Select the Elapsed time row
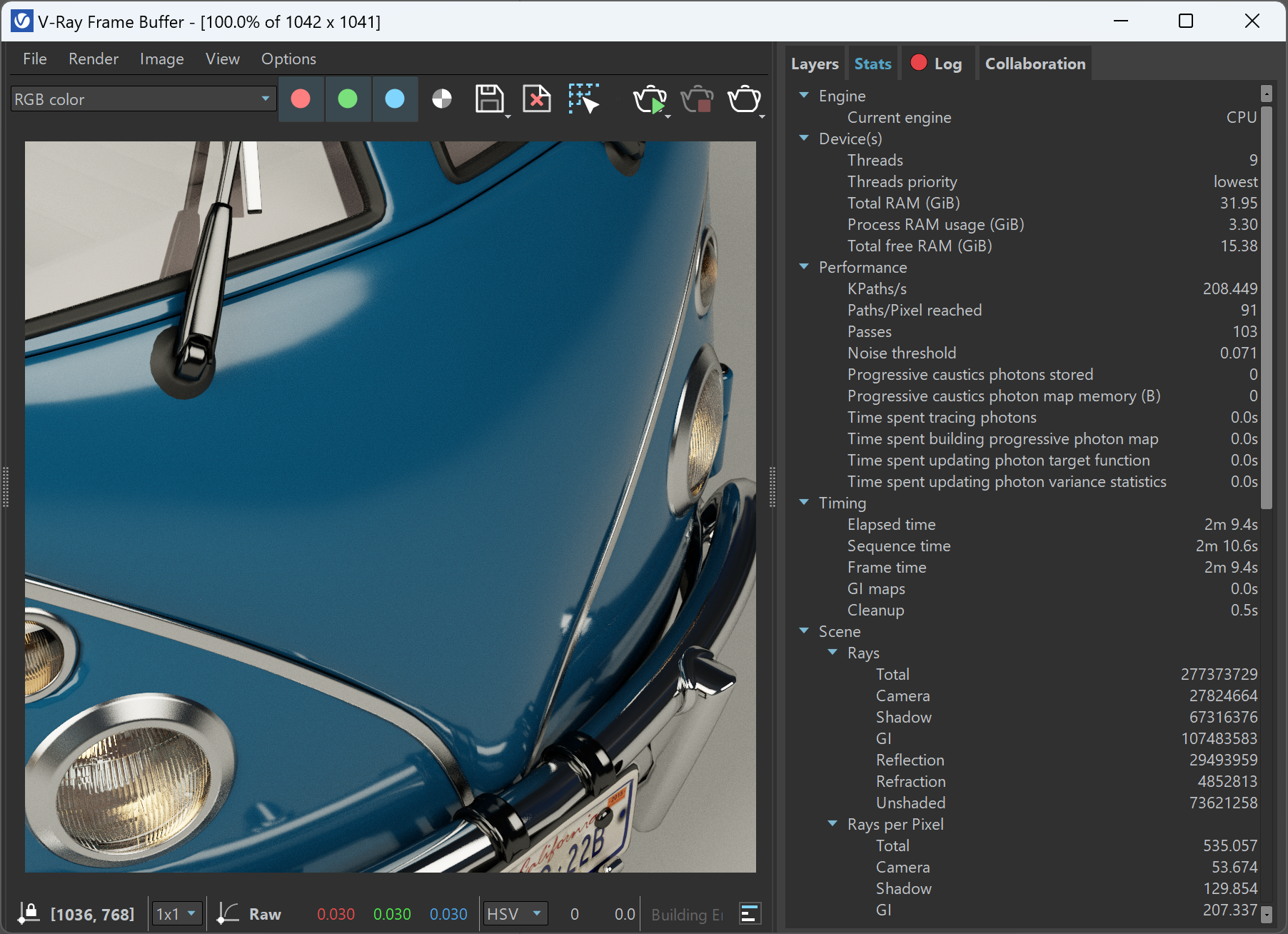Image resolution: width=1288 pixels, height=934 pixels. 1028,524
